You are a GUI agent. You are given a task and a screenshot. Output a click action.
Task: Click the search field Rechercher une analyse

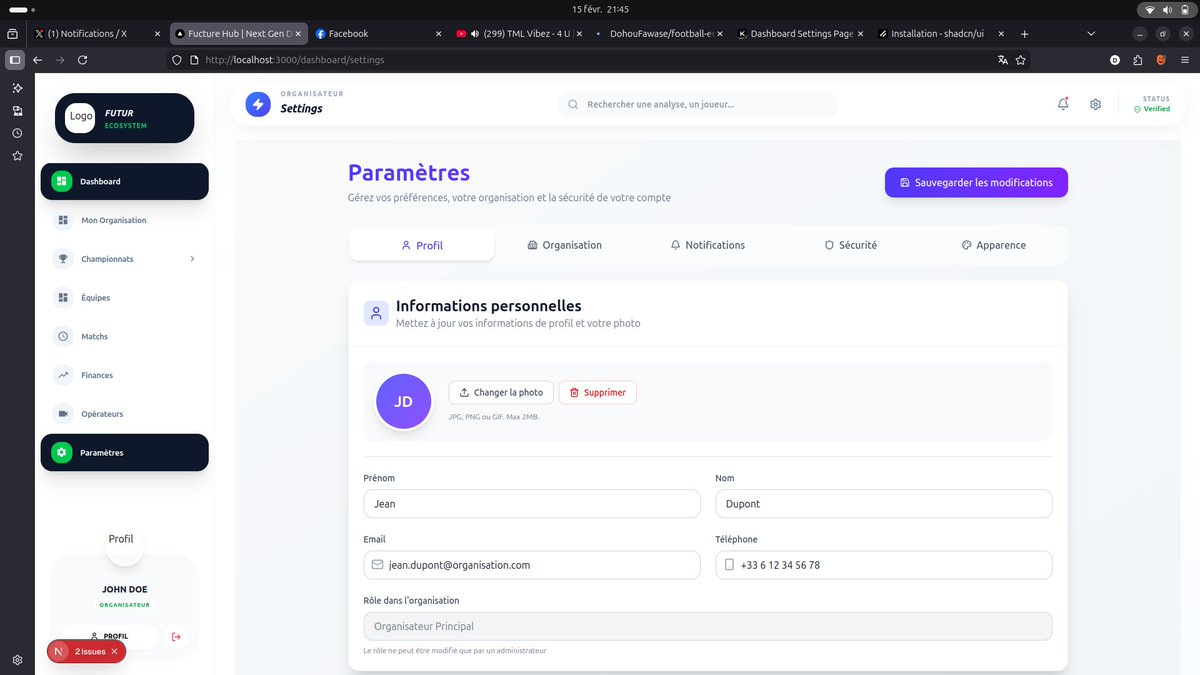tap(698, 104)
